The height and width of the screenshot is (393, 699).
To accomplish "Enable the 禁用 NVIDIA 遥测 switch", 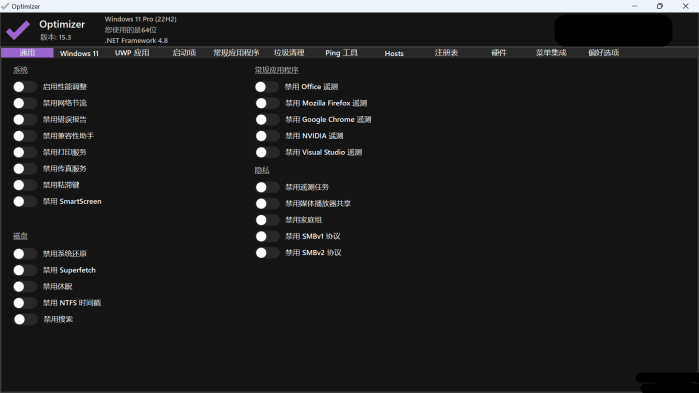I will 267,136.
